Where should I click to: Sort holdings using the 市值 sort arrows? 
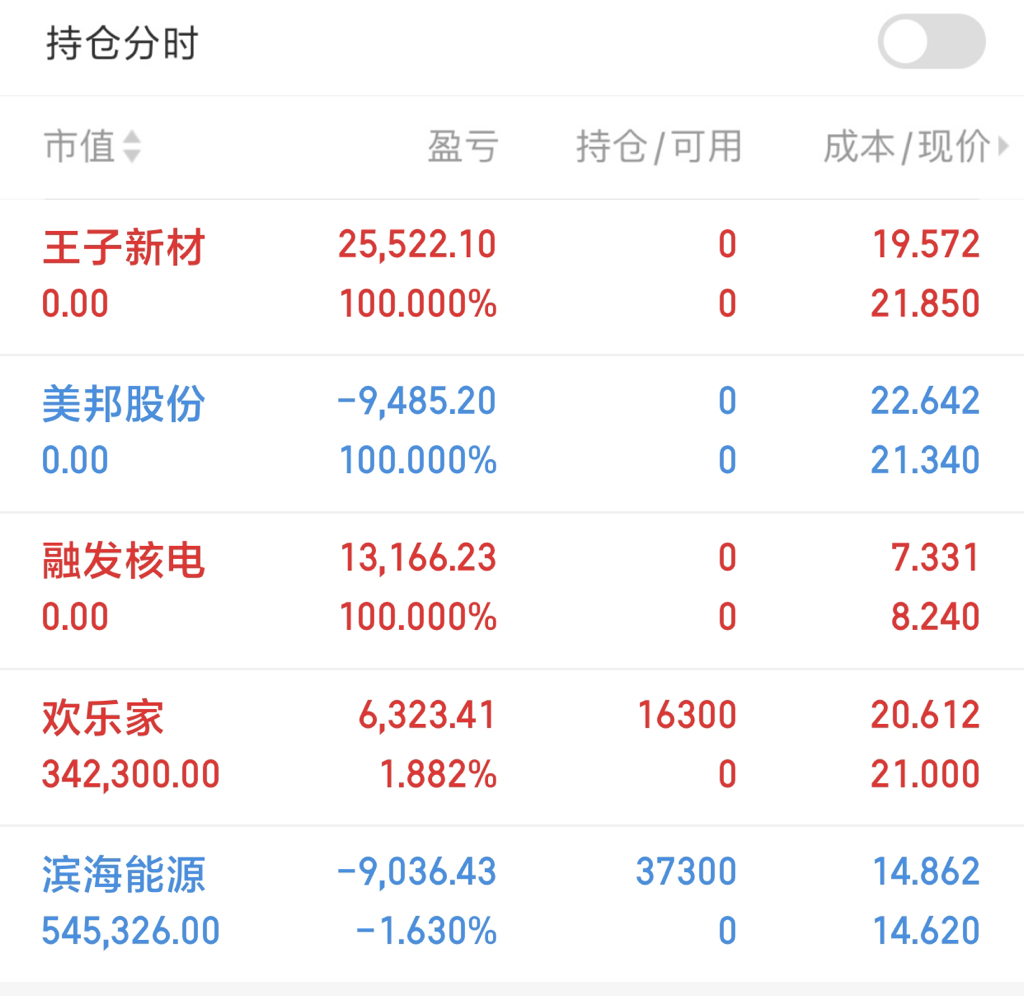point(132,146)
